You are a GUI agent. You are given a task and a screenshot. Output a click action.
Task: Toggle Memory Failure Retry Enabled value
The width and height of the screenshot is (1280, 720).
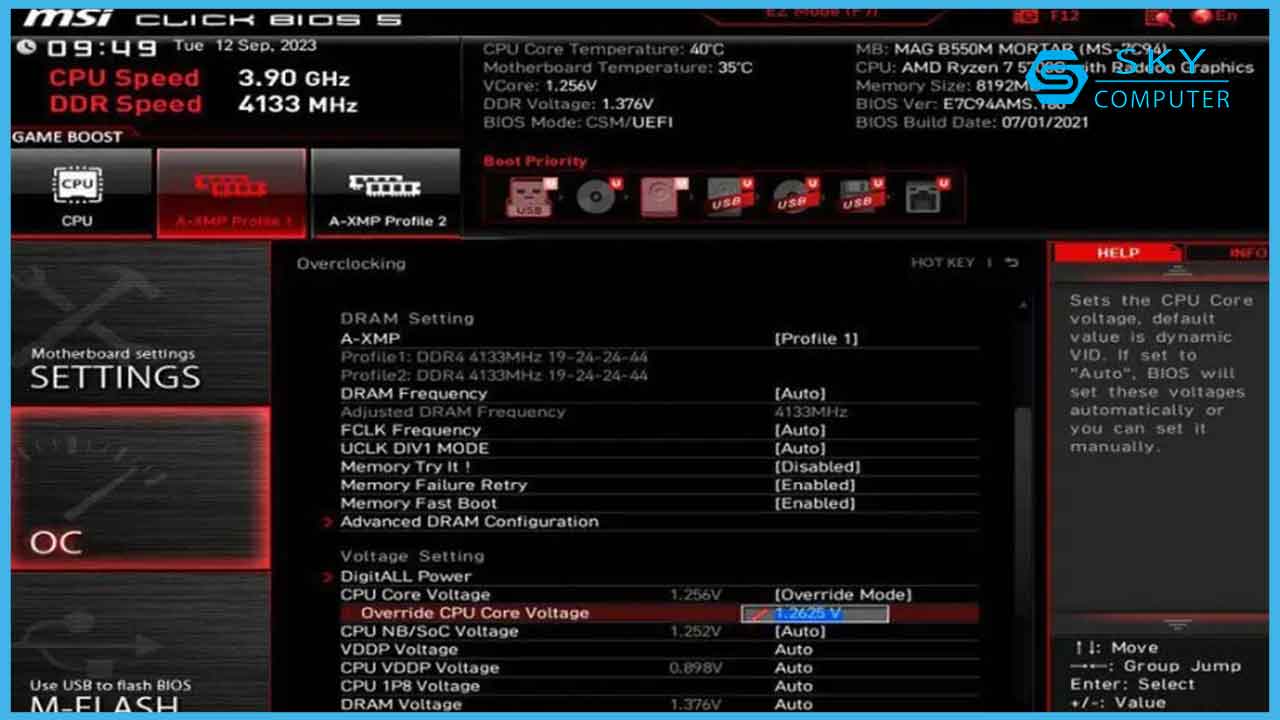click(815, 485)
